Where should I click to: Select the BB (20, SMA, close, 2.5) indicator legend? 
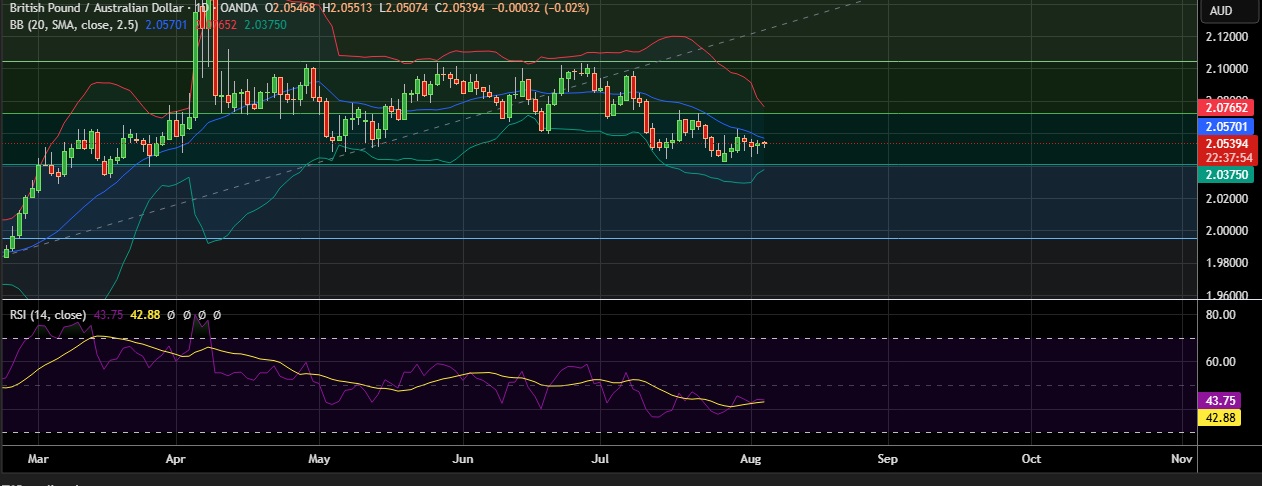point(70,25)
